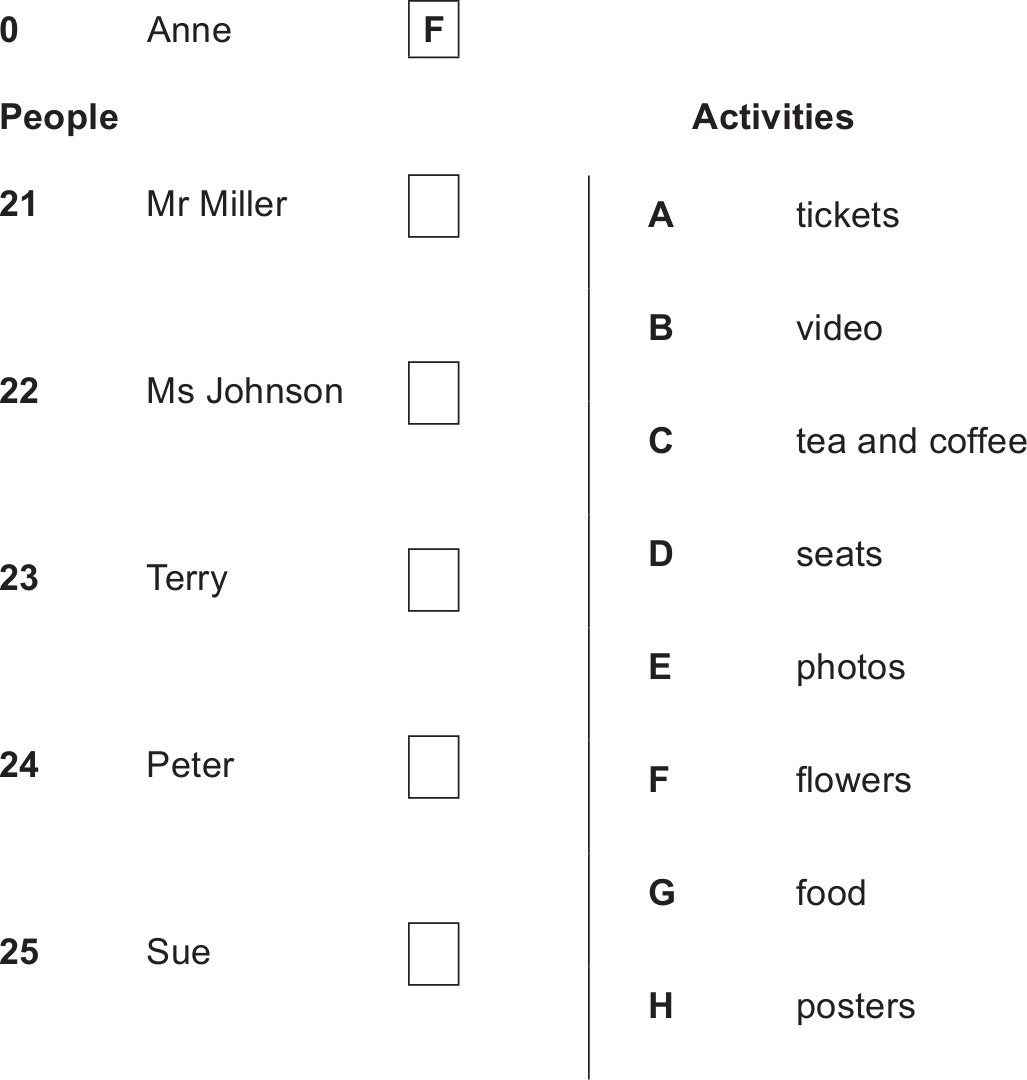This screenshot has height=1080, width=1027.
Task: Click the name 'Ms Johnson'
Action: 244,391
